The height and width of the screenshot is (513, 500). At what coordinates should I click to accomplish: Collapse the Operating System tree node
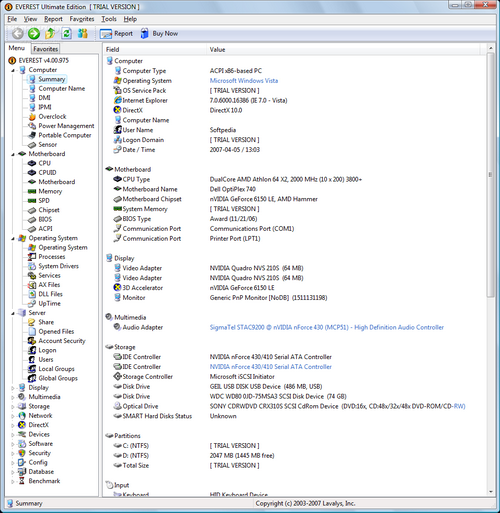click(13, 239)
